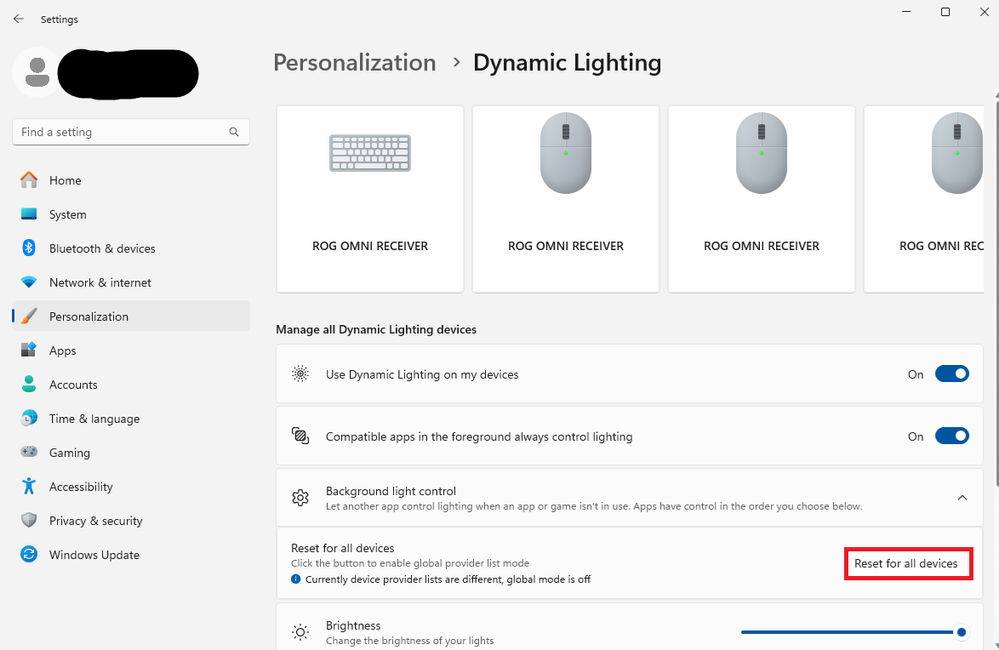Click the Accounts person icon

tap(29, 384)
